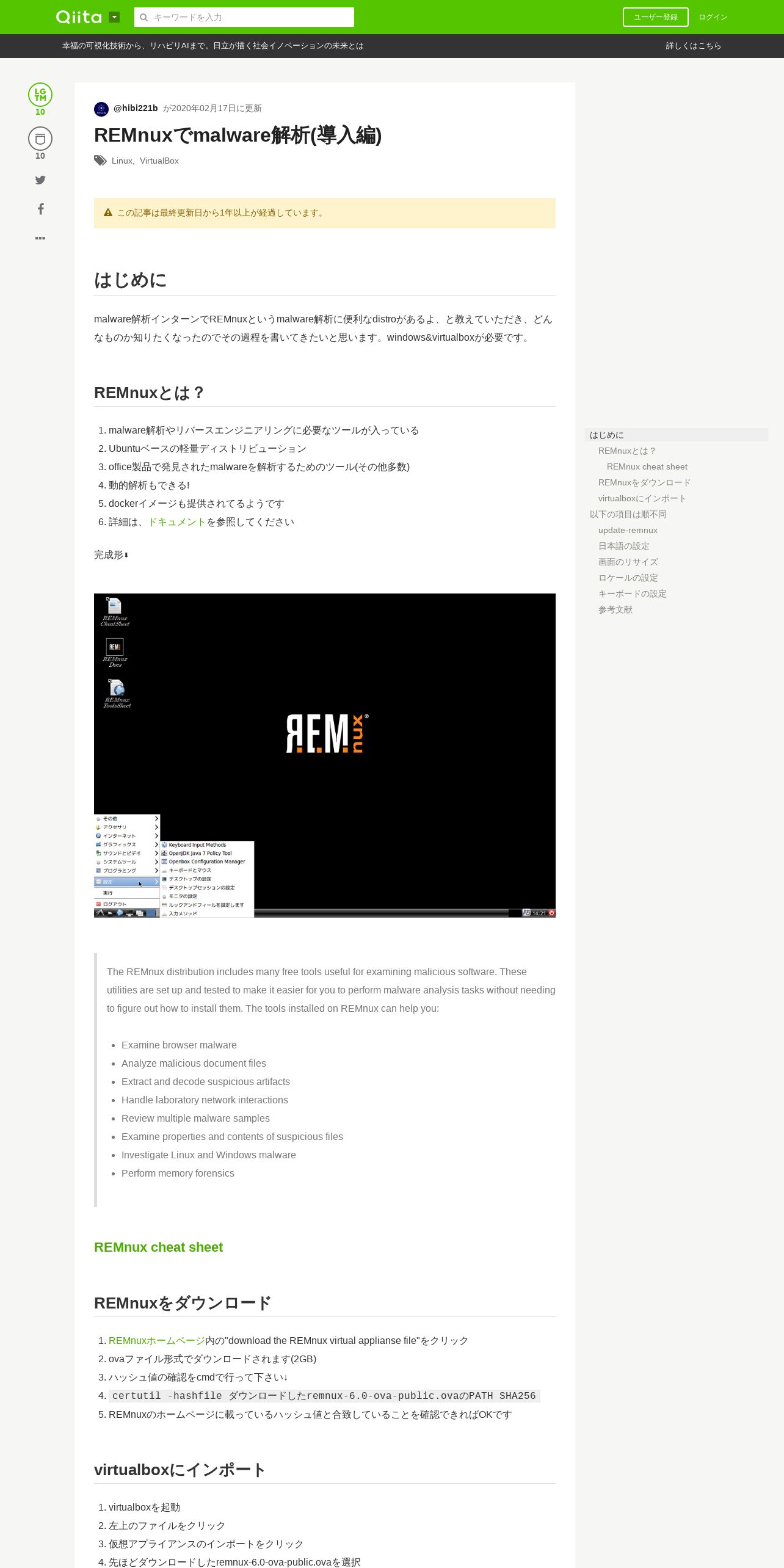784x1568 pixels.
Task: Focus the keyword search field
Action: tap(244, 17)
